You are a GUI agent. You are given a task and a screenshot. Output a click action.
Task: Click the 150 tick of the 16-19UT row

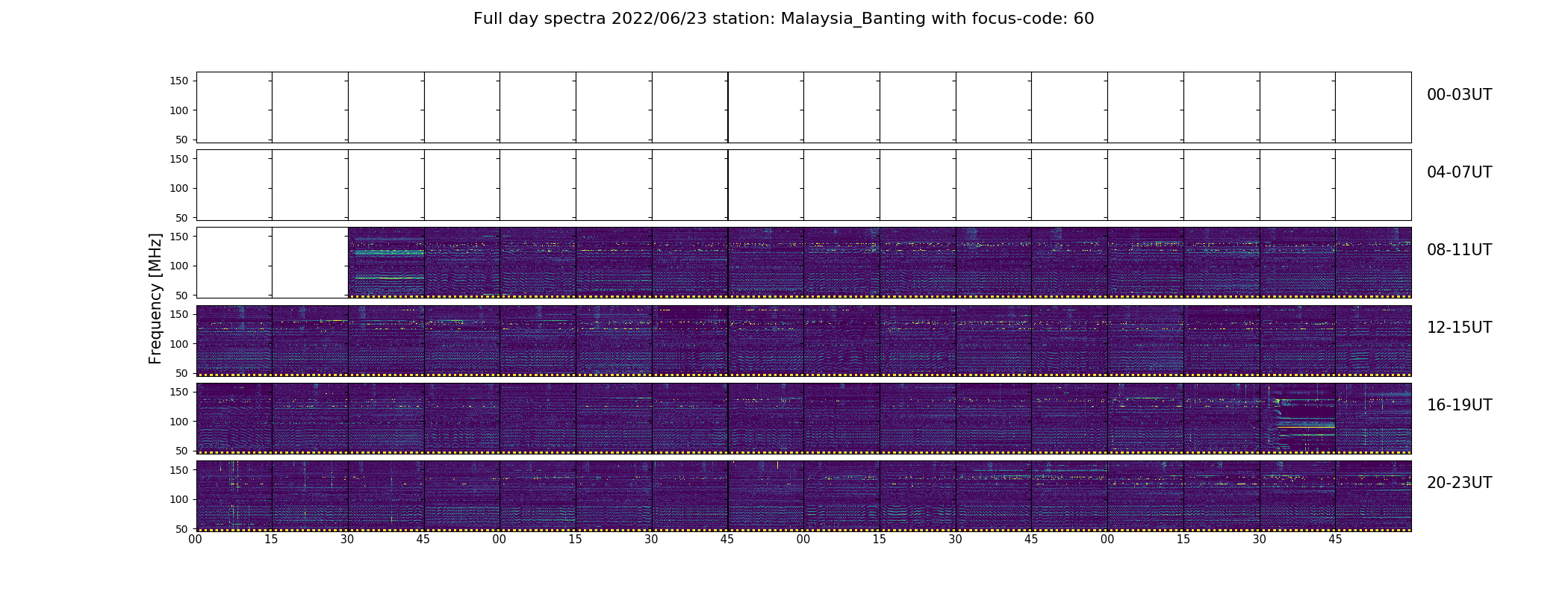tap(180, 392)
